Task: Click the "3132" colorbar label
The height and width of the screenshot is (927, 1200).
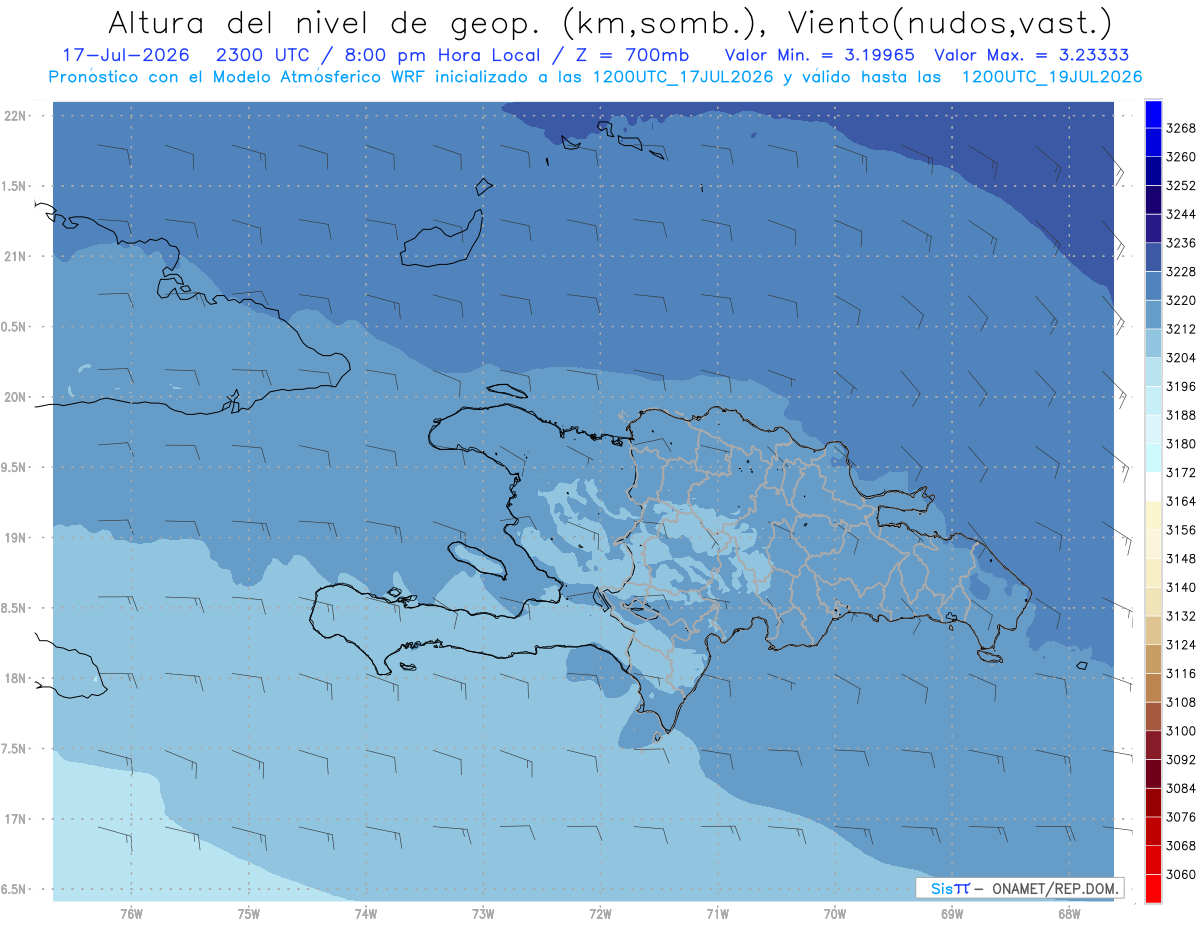Action: (1181, 616)
